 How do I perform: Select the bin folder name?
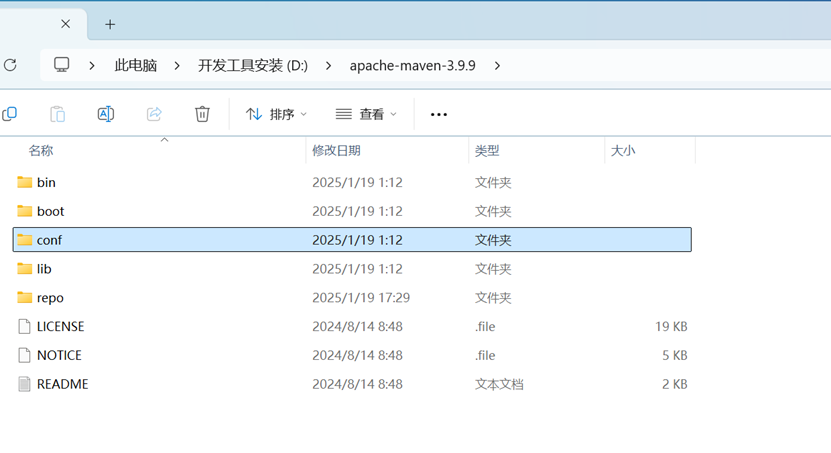click(x=46, y=182)
